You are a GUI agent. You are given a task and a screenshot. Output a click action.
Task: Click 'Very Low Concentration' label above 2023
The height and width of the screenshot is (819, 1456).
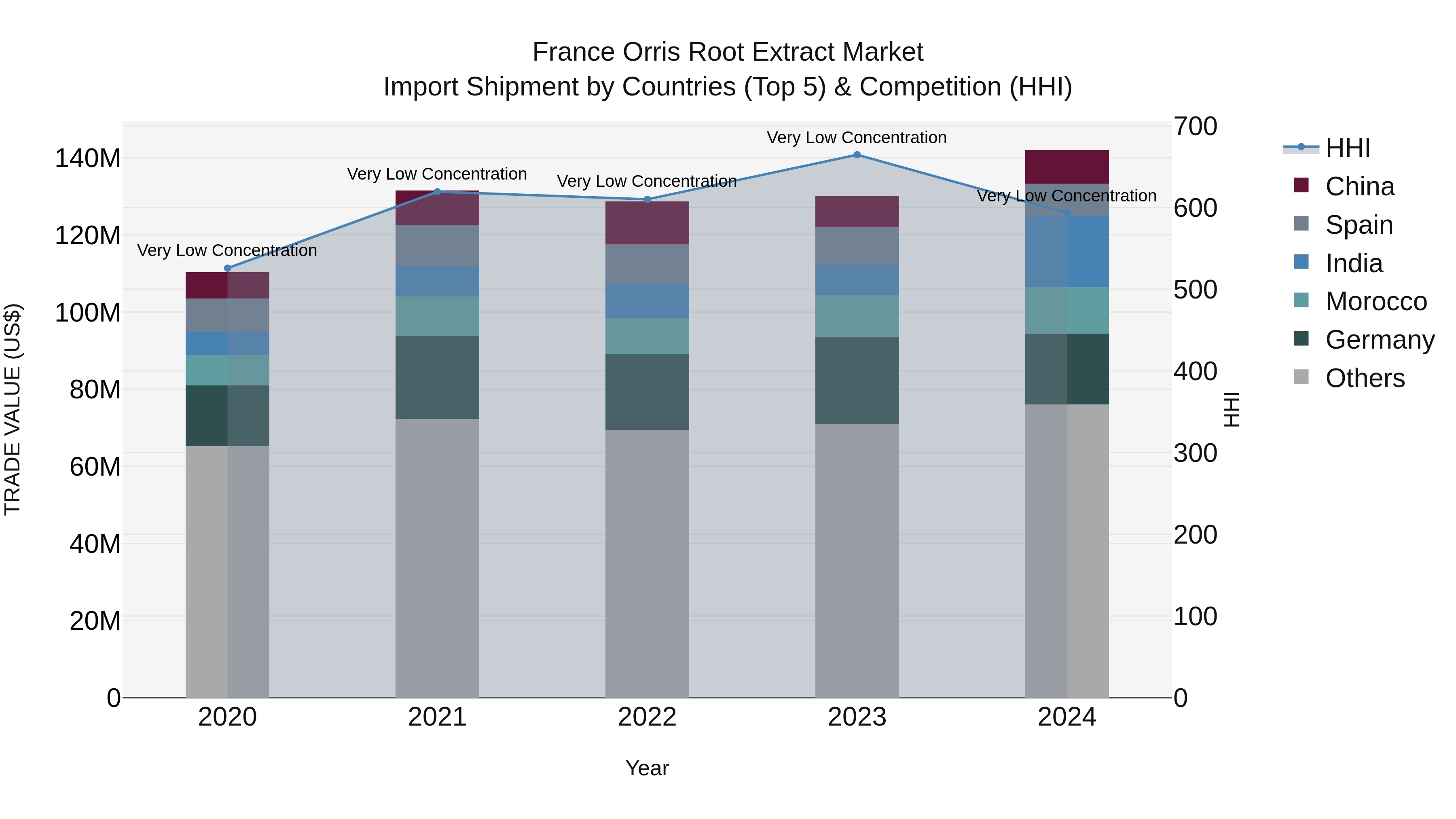(x=857, y=138)
